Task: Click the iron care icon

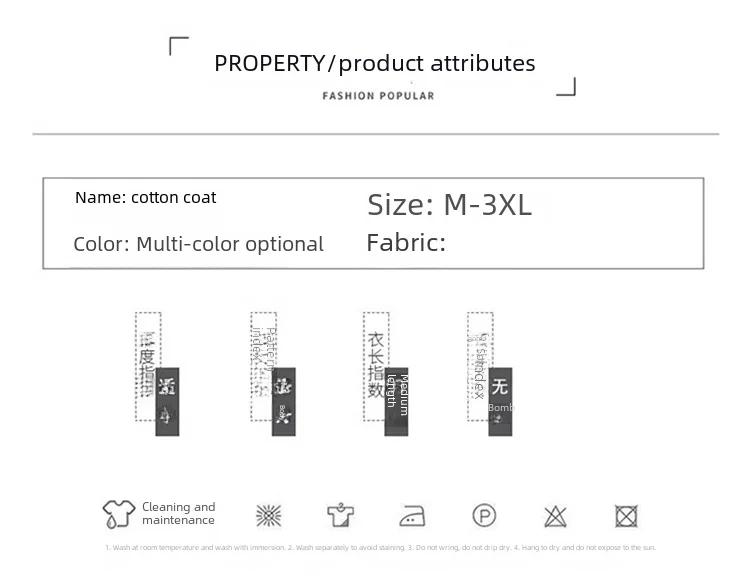Action: [412, 516]
